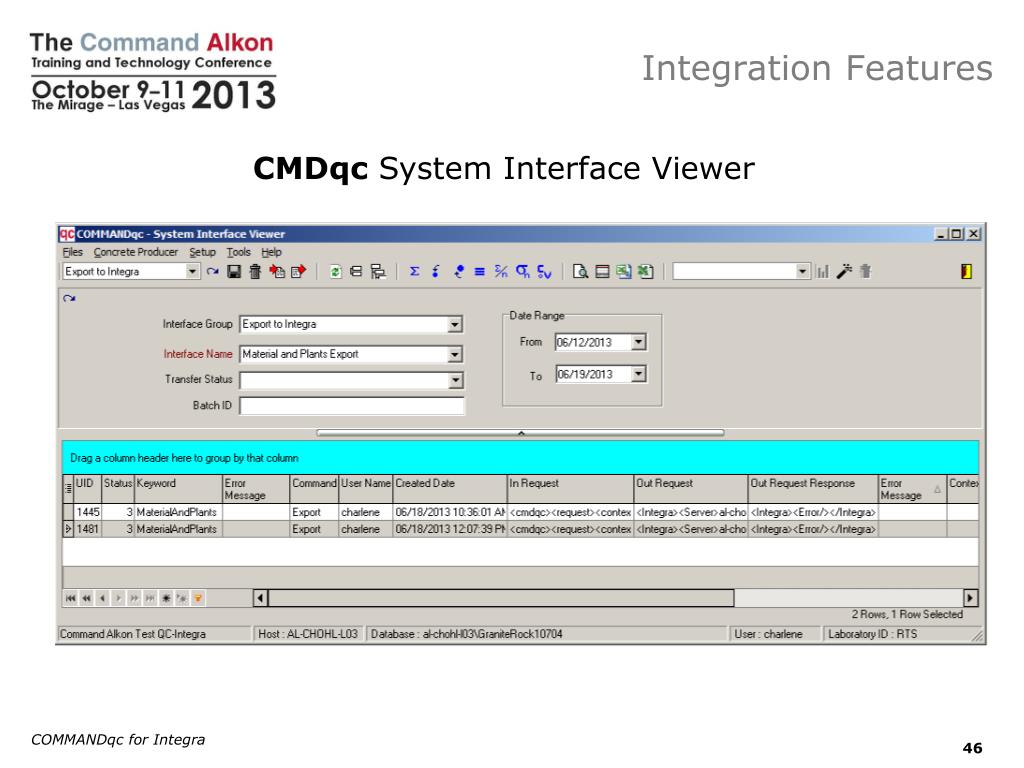Screen dimensions: 1024x768
Task: Sort by the Keyword column header
Action: [x=178, y=489]
